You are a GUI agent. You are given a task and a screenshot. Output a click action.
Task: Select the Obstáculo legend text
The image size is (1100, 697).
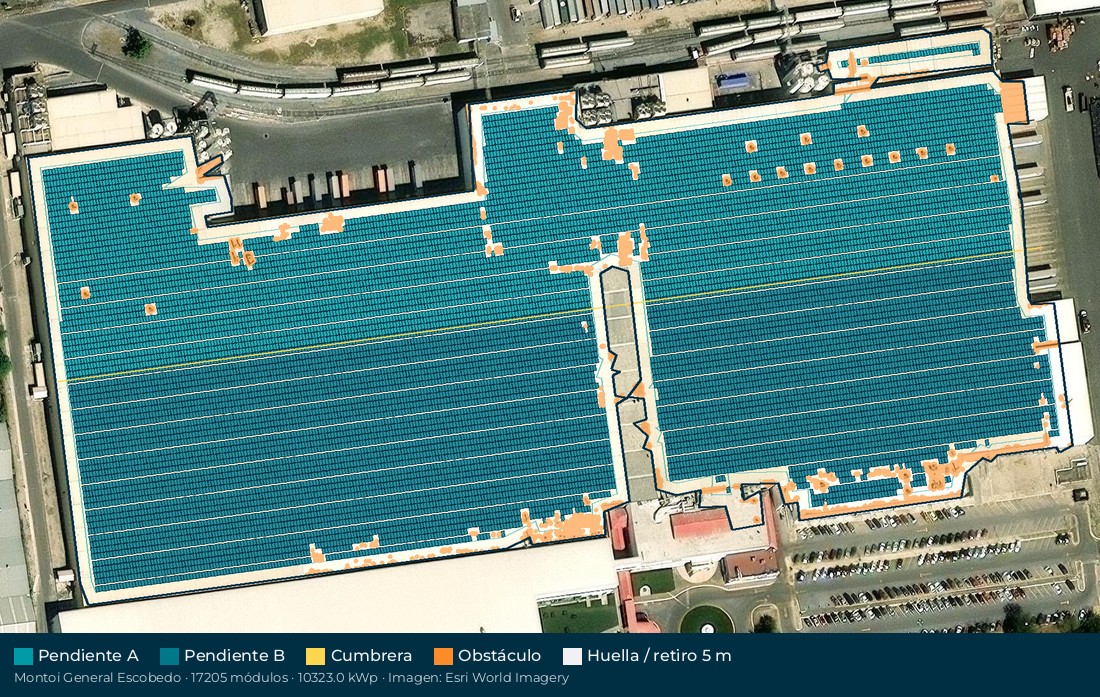pos(499,656)
